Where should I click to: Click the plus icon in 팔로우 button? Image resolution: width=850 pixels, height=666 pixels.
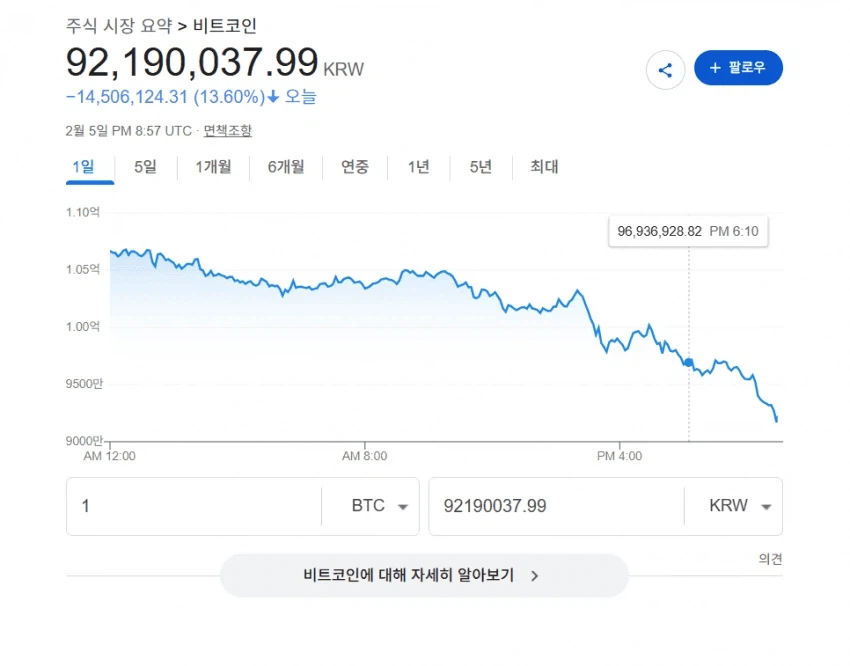click(715, 68)
